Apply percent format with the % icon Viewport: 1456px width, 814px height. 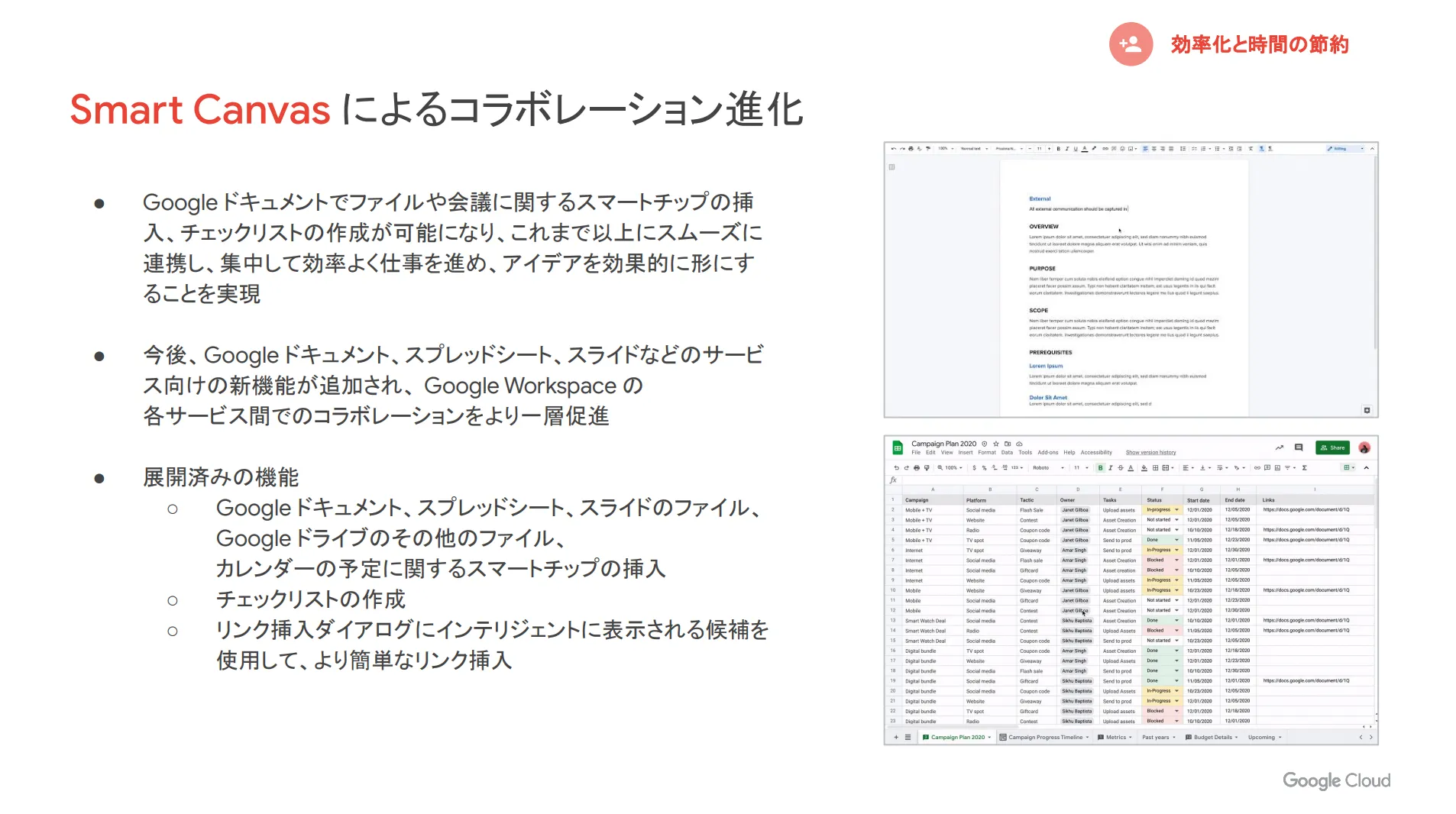coord(984,467)
